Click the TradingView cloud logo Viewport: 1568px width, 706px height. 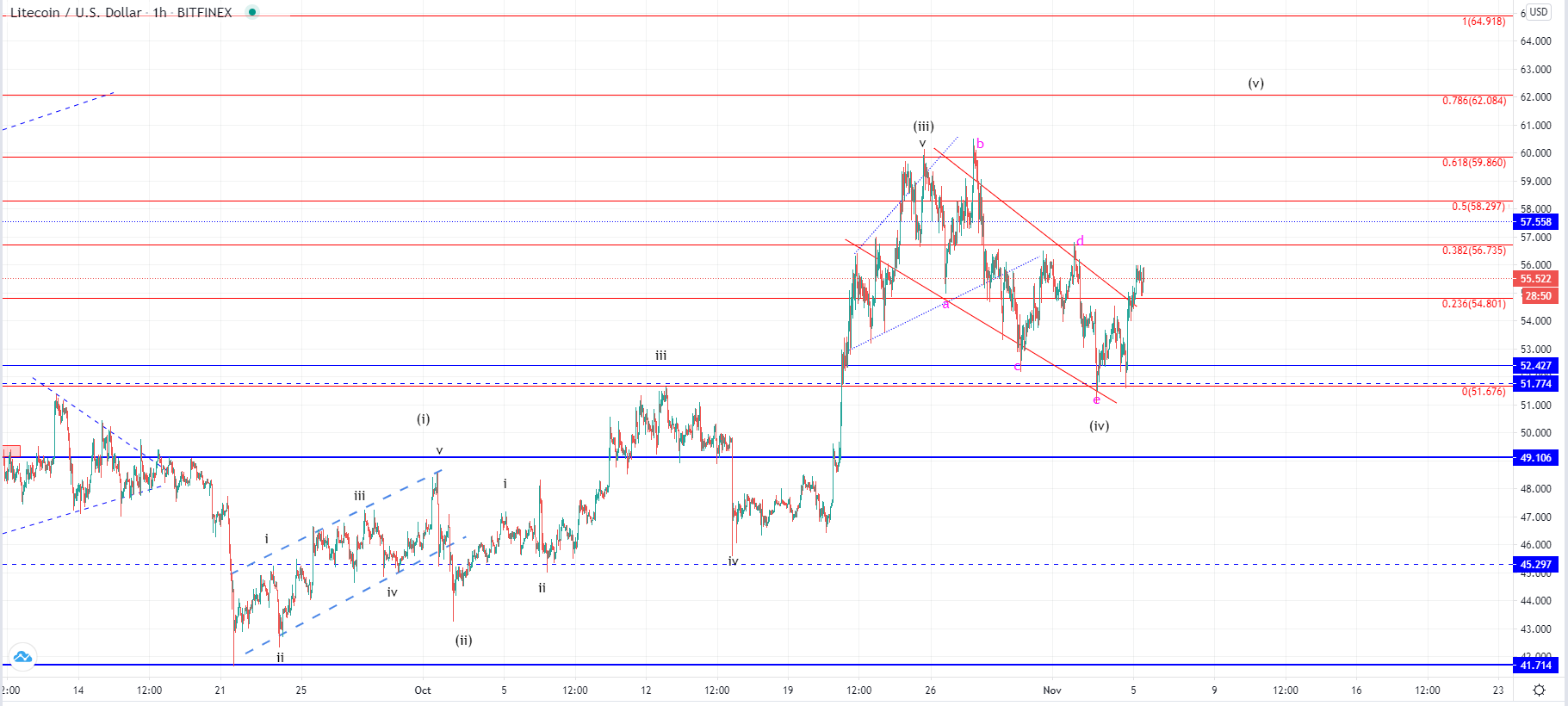(22, 657)
